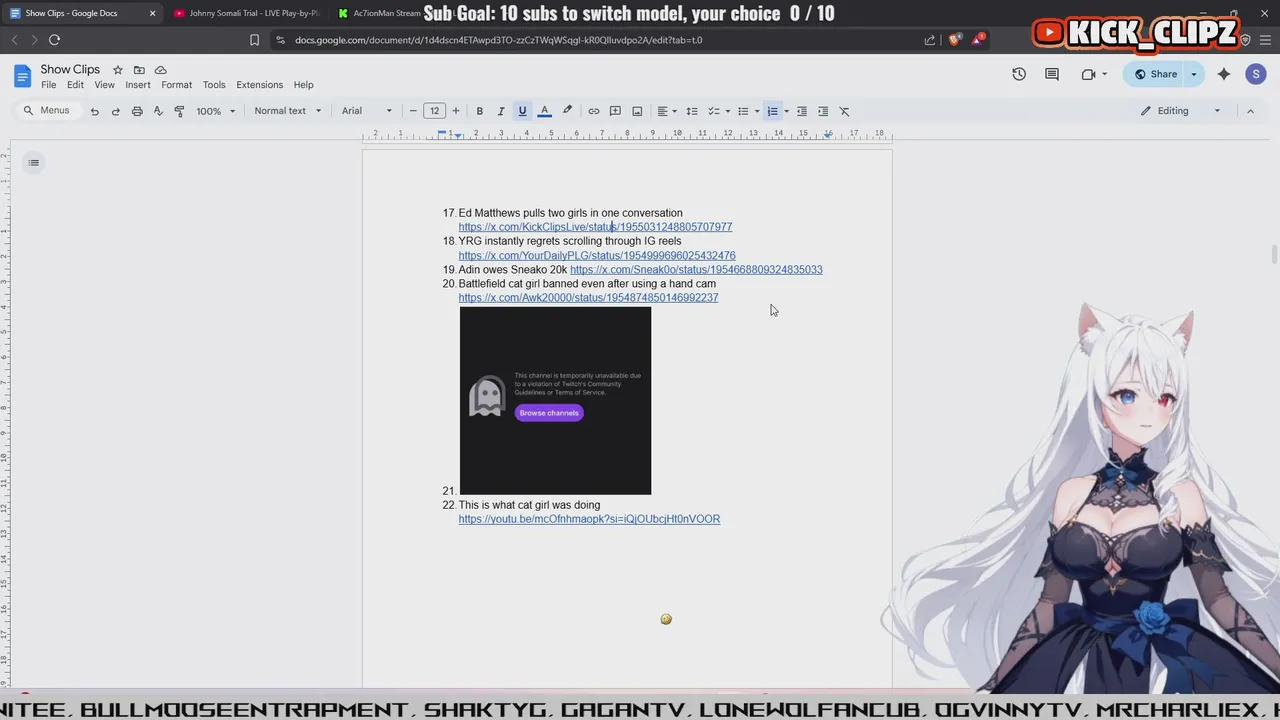The image size is (1280, 720).
Task: Decrease font size with minus button
Action: (413, 111)
